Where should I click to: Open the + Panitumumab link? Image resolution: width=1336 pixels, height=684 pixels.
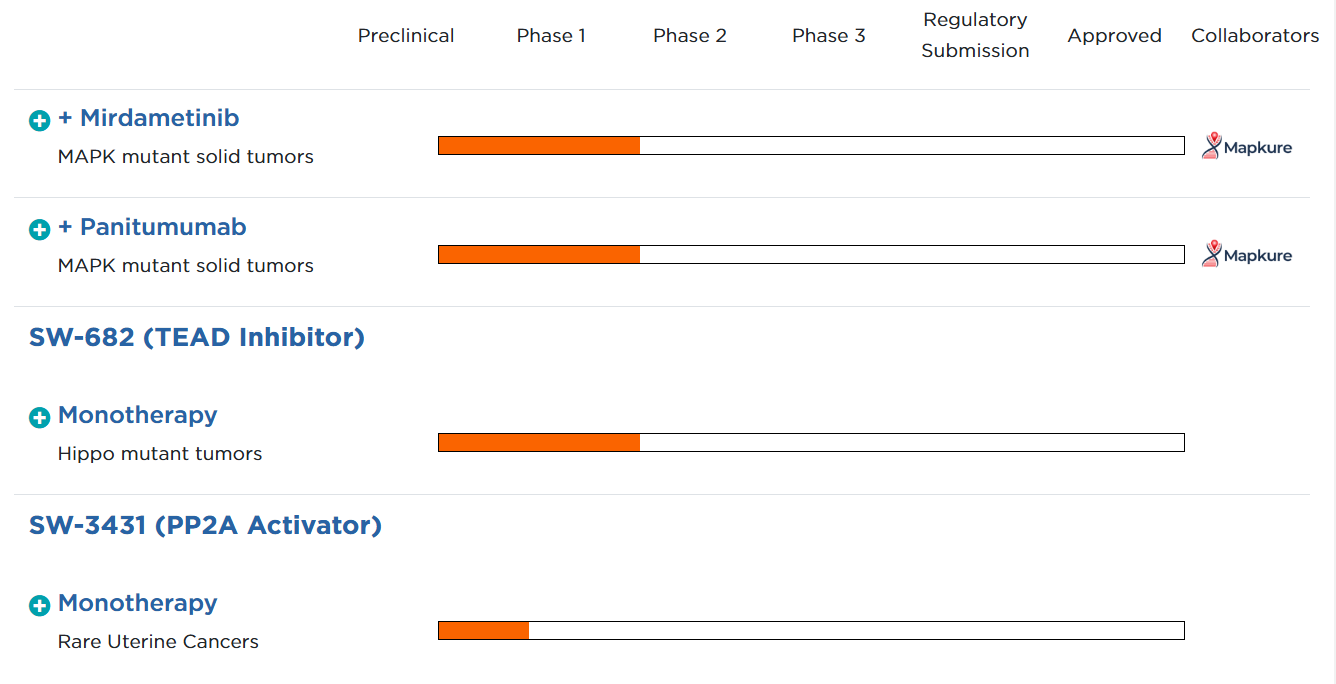(x=152, y=227)
